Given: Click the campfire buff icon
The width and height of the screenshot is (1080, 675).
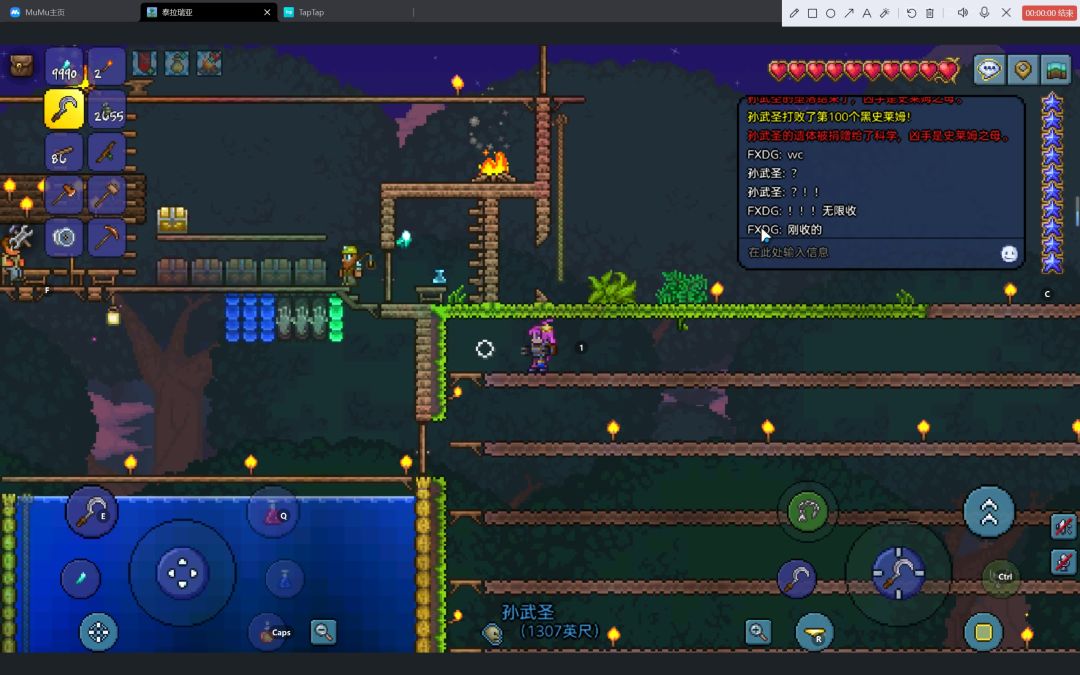Looking at the screenshot, I should tap(209, 63).
